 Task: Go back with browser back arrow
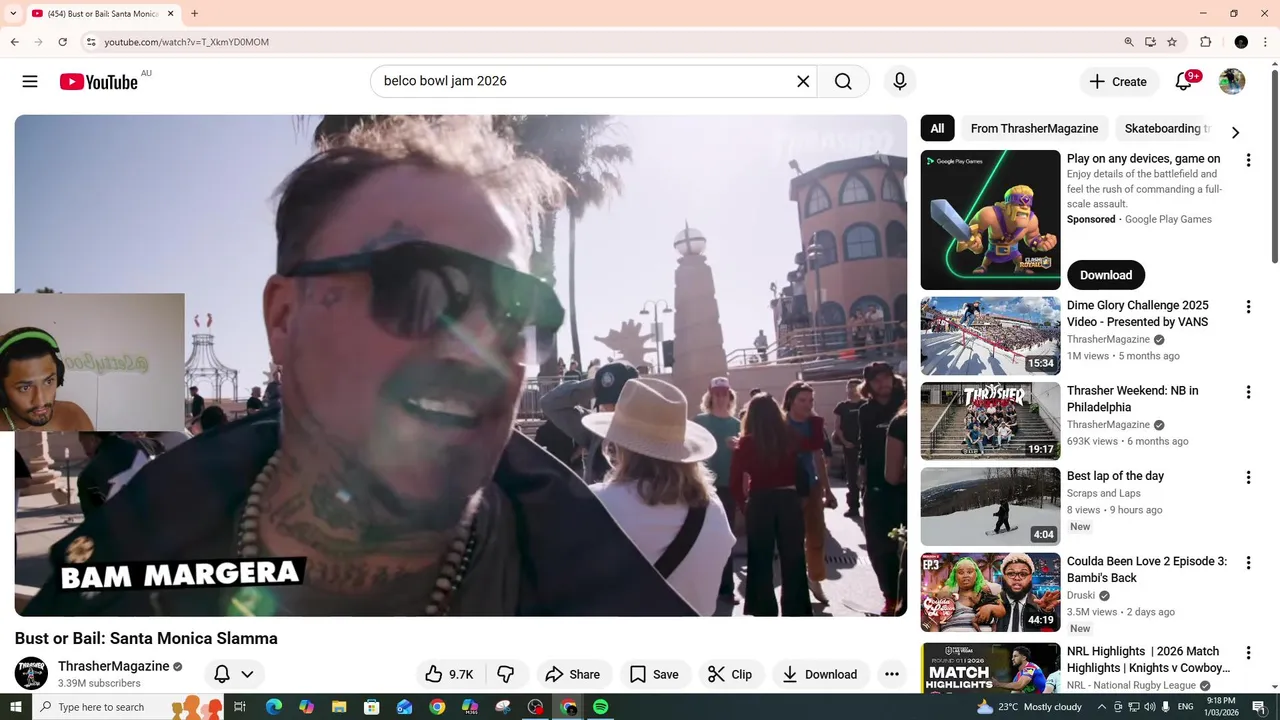pos(14,42)
